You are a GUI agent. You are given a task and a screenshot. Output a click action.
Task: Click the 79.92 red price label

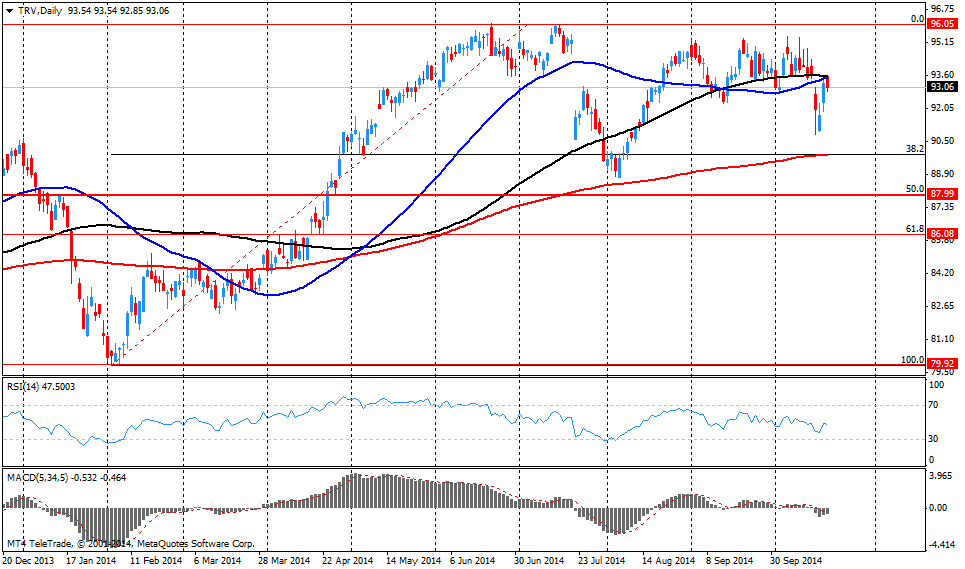(x=942, y=364)
